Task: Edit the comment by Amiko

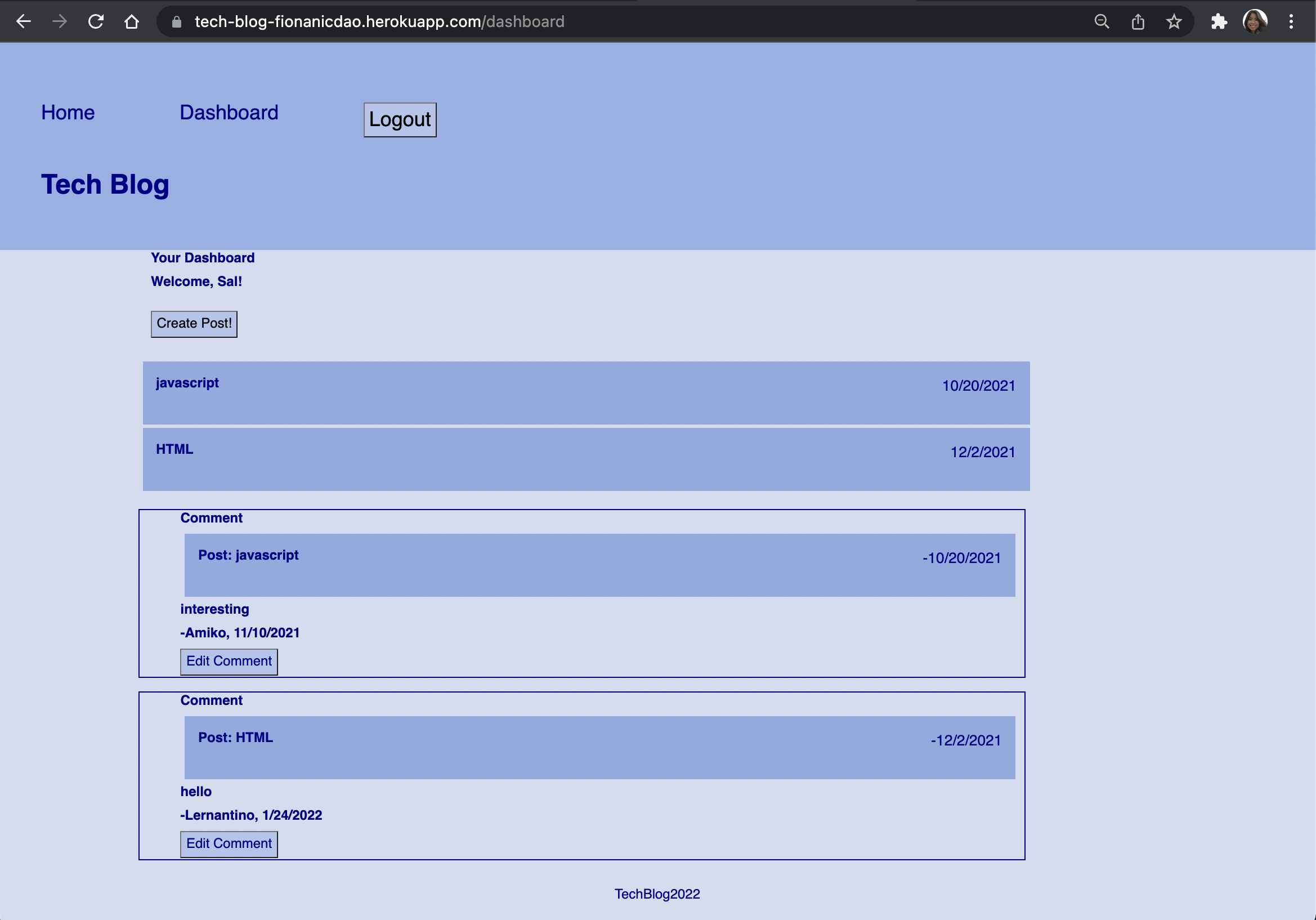Action: pos(229,662)
